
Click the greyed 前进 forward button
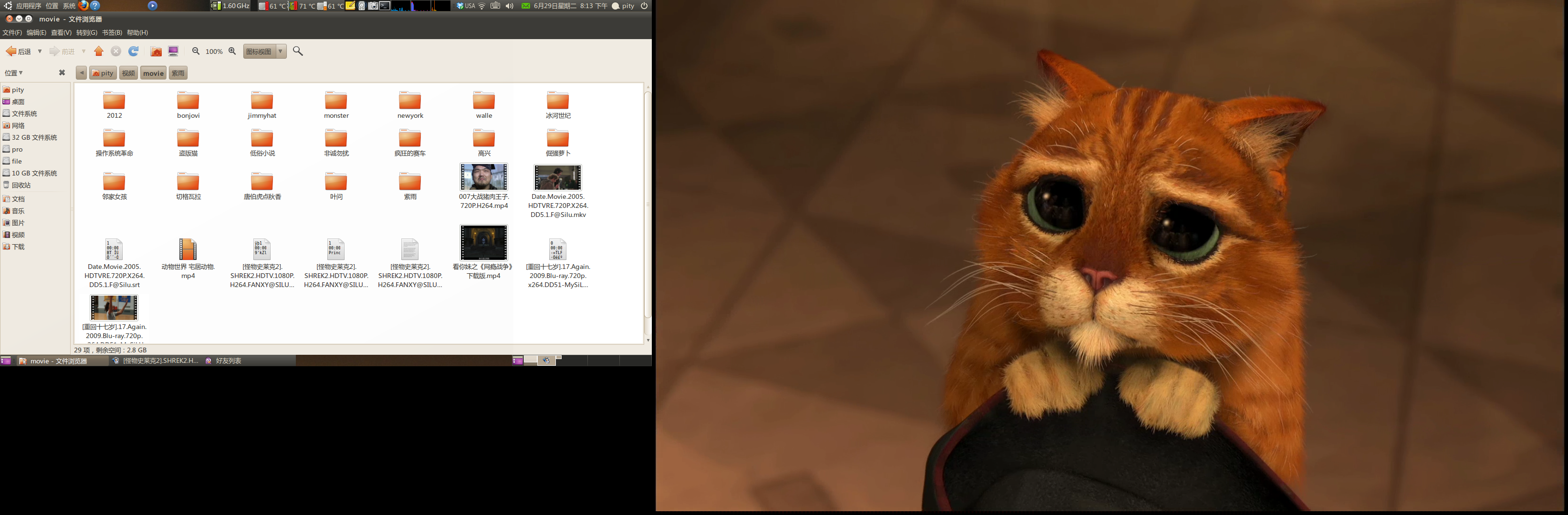tap(62, 51)
